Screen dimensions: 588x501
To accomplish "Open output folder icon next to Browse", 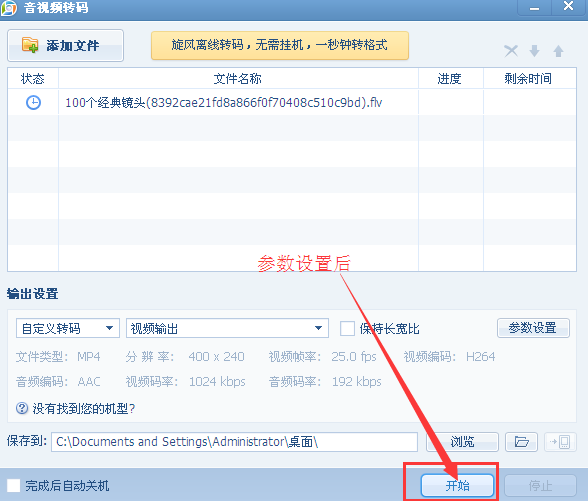I will tap(521, 442).
